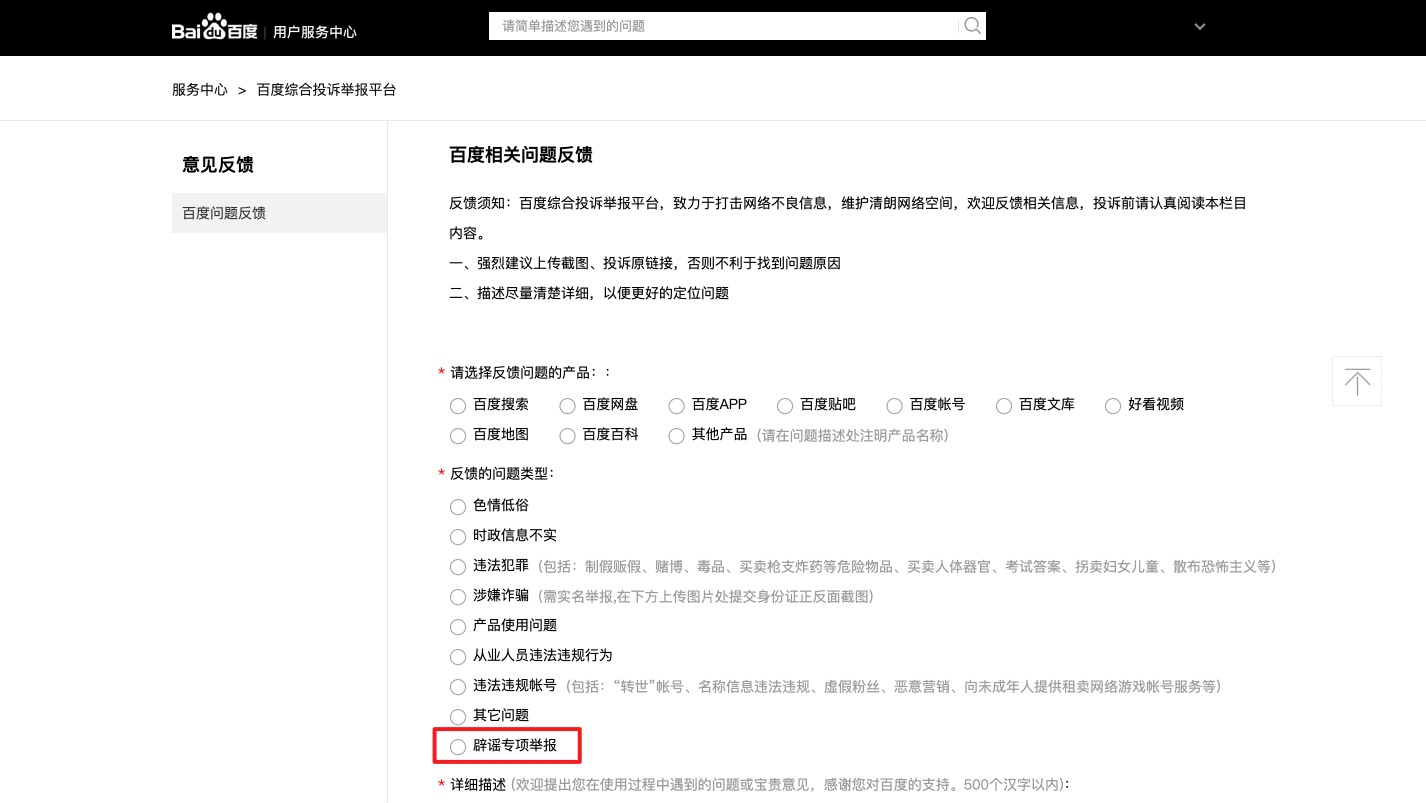
Task: Pick 产品使用问题 radio option
Action: tap(458, 627)
